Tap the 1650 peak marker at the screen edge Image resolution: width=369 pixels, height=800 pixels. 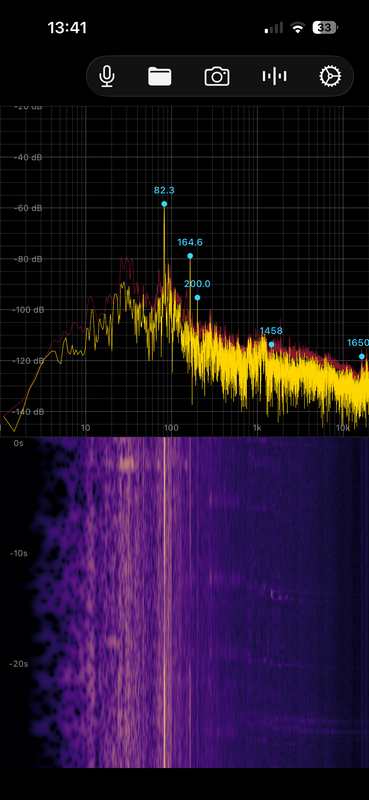click(x=361, y=356)
